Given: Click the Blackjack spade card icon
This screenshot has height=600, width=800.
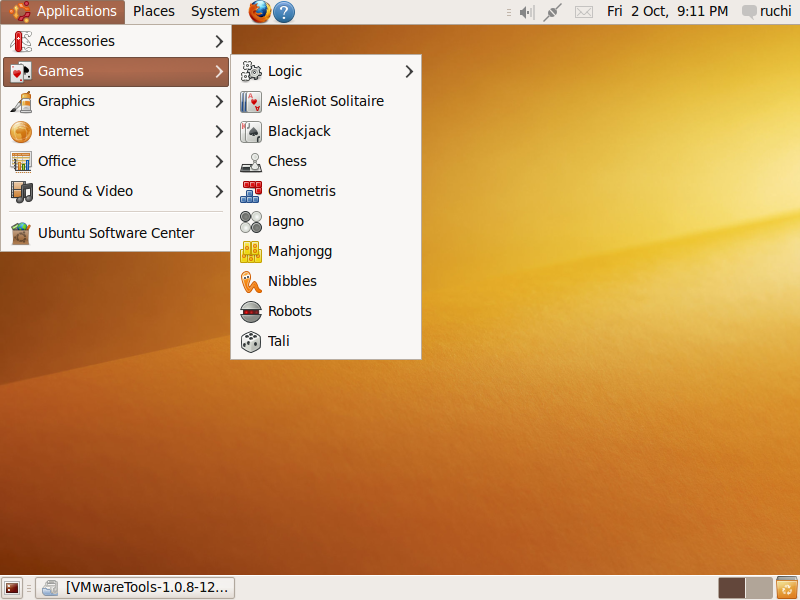Looking at the screenshot, I should [251, 132].
